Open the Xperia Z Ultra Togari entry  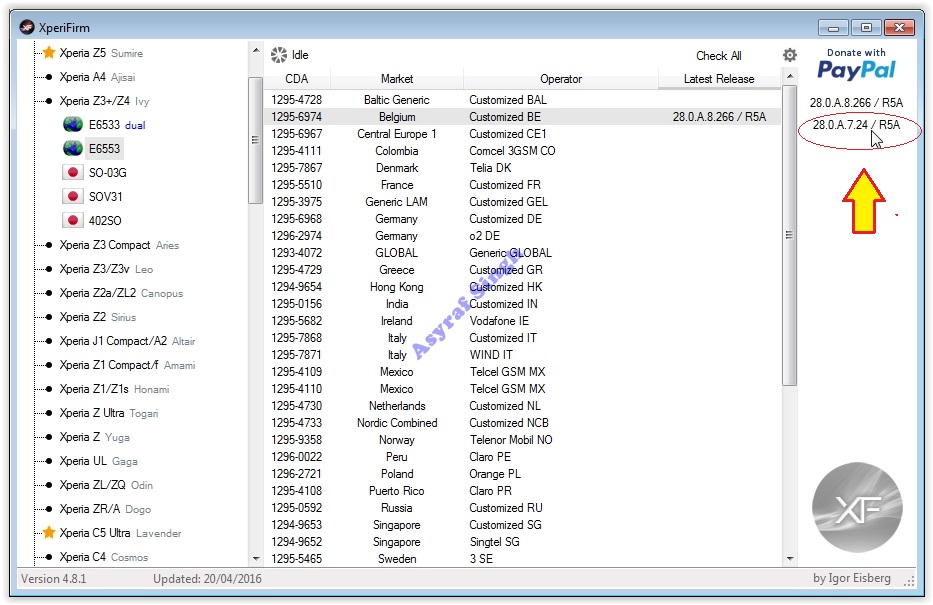109,413
